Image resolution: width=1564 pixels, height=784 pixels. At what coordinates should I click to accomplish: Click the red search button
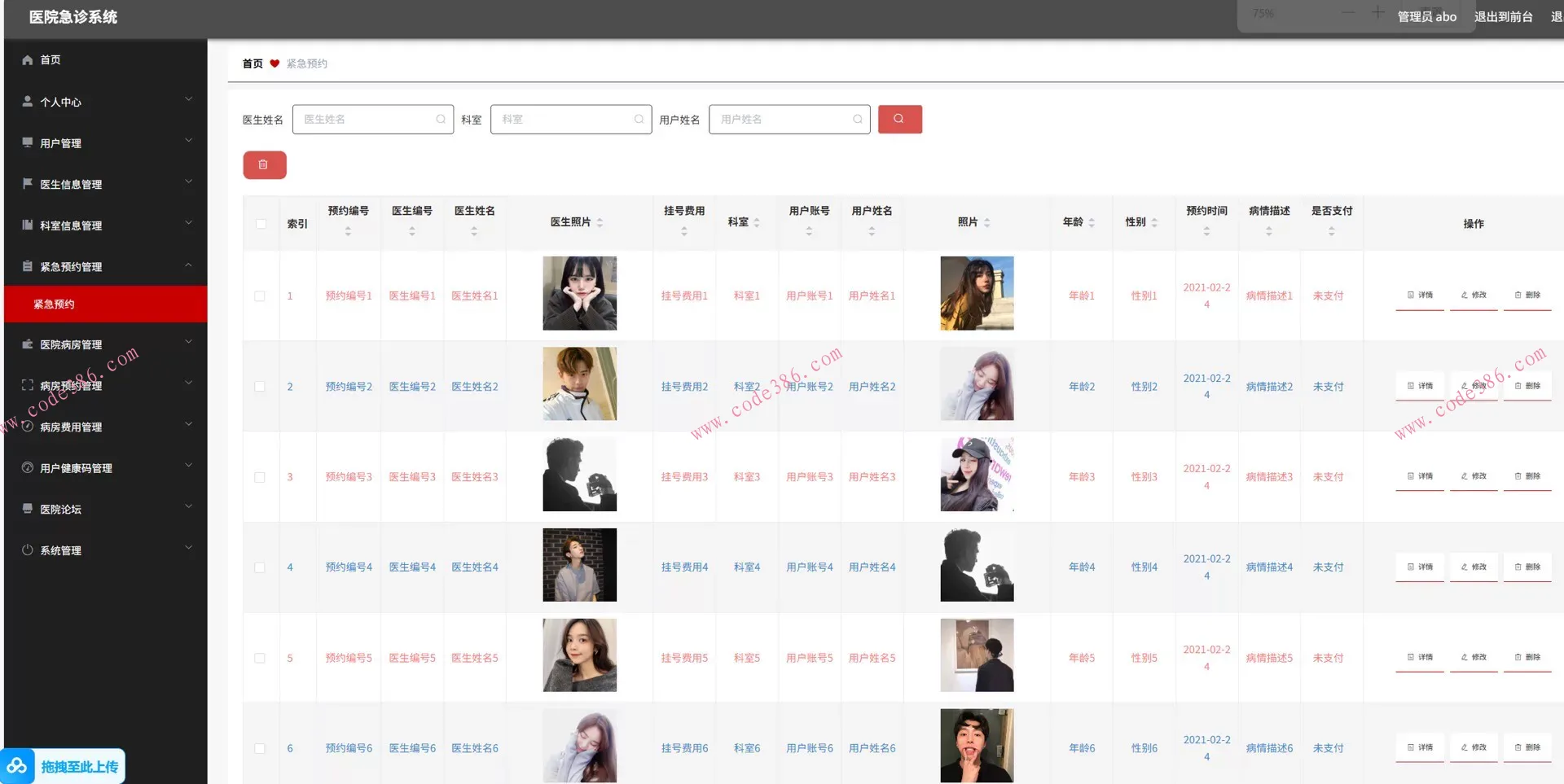pos(899,119)
